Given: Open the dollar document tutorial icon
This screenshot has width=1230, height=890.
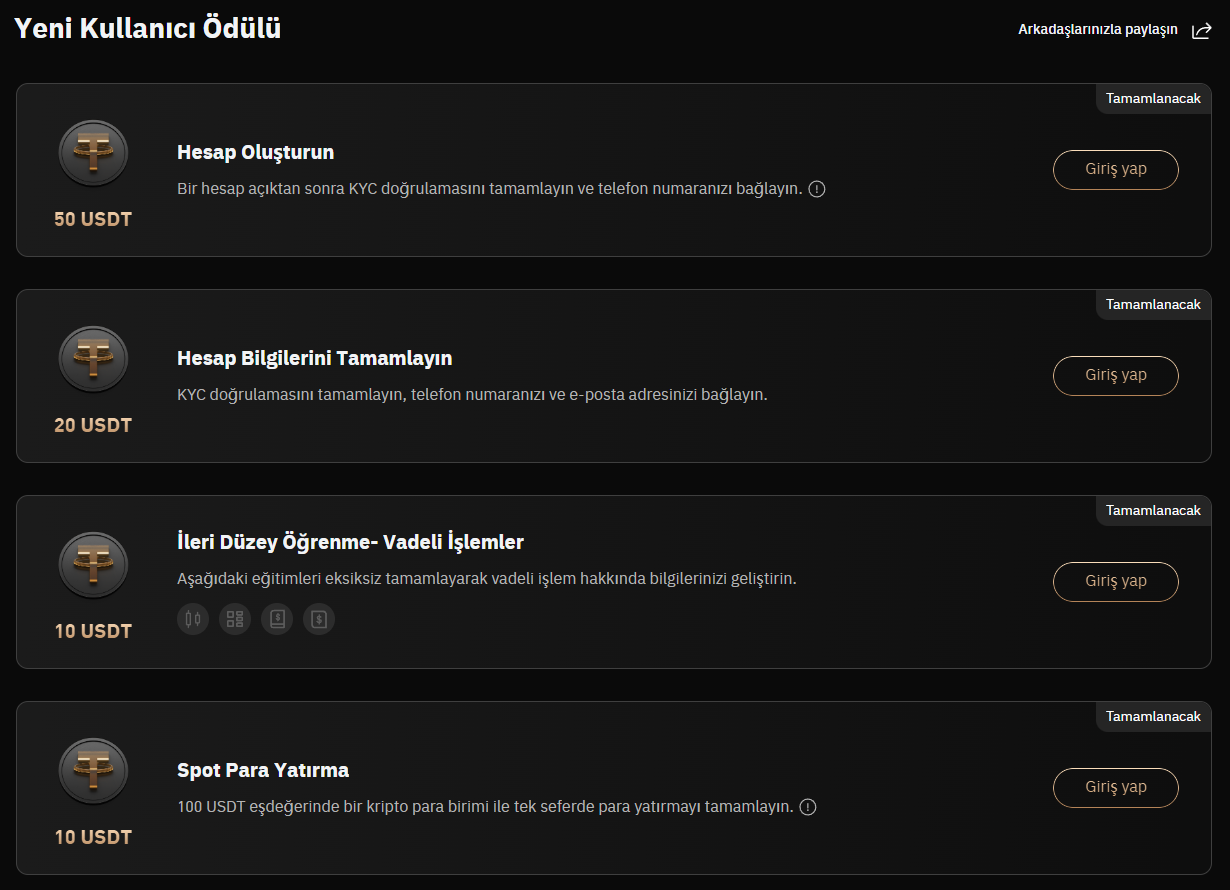Looking at the screenshot, I should [x=319, y=619].
